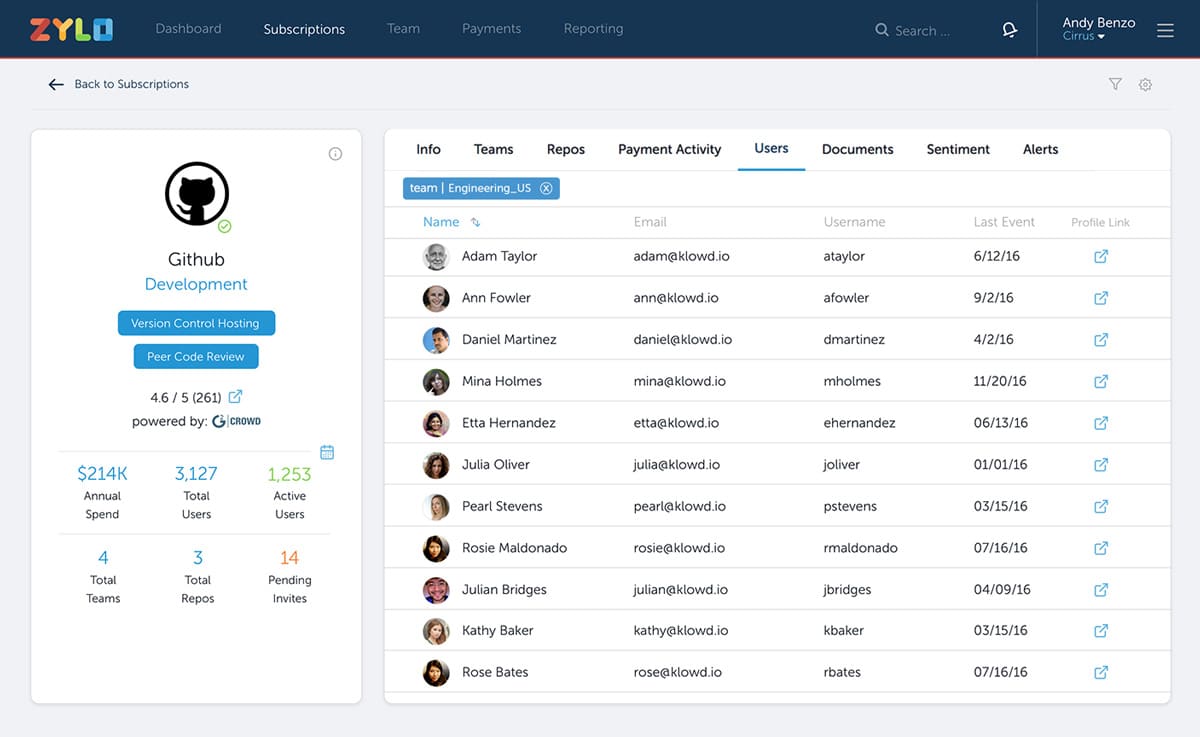Screen dimensions: 1200x737
Task: Click the Andy Benzo user name
Action: point(1099,23)
